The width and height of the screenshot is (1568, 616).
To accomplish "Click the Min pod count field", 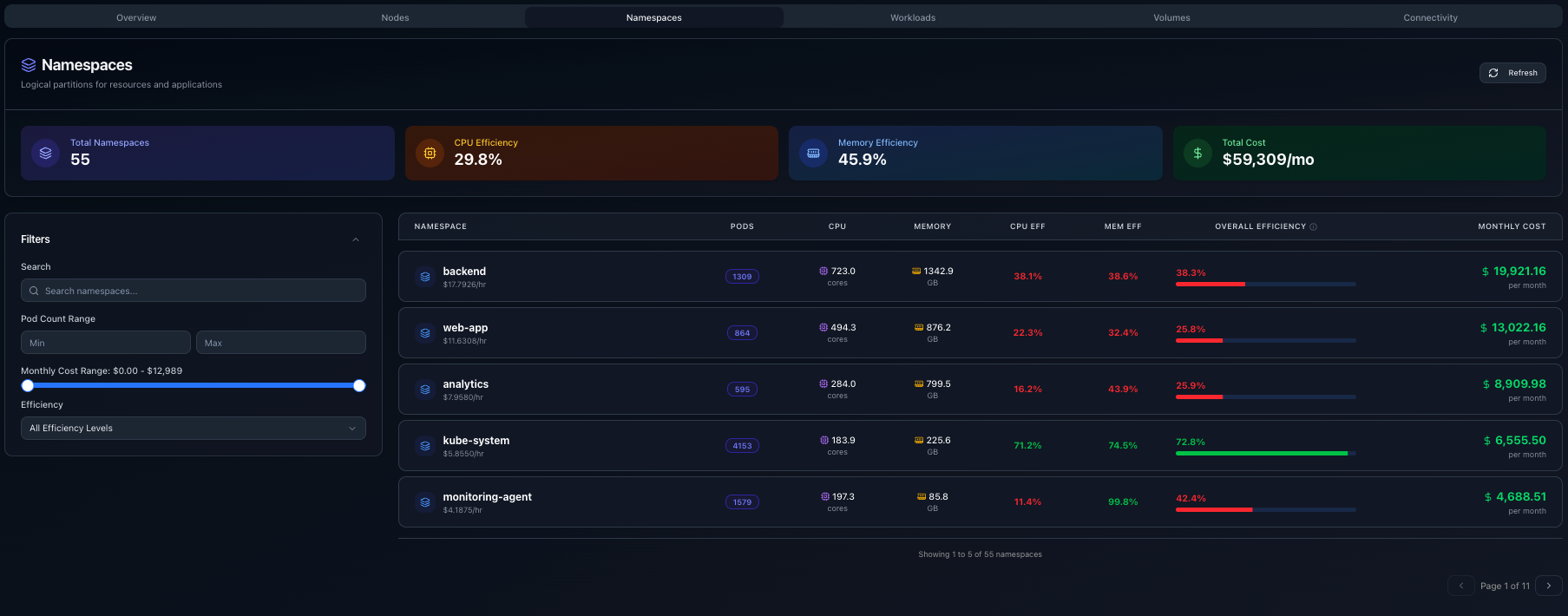I will (105, 343).
